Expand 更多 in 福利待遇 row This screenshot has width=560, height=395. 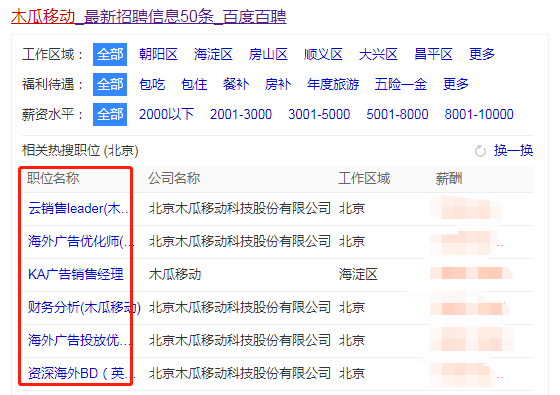pos(456,84)
